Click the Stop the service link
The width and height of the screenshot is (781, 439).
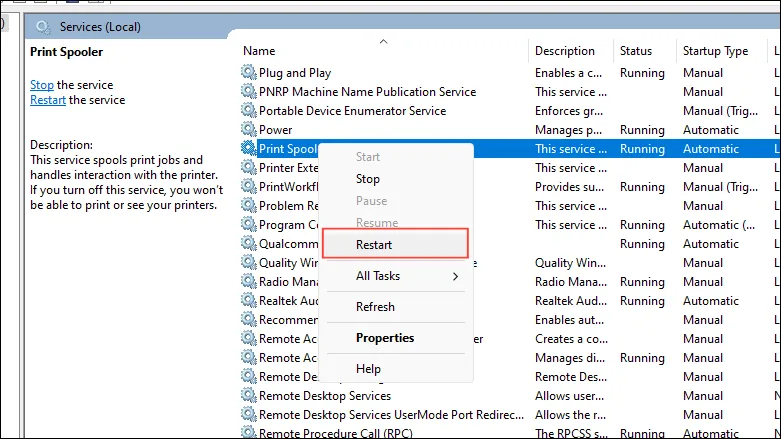click(42, 85)
